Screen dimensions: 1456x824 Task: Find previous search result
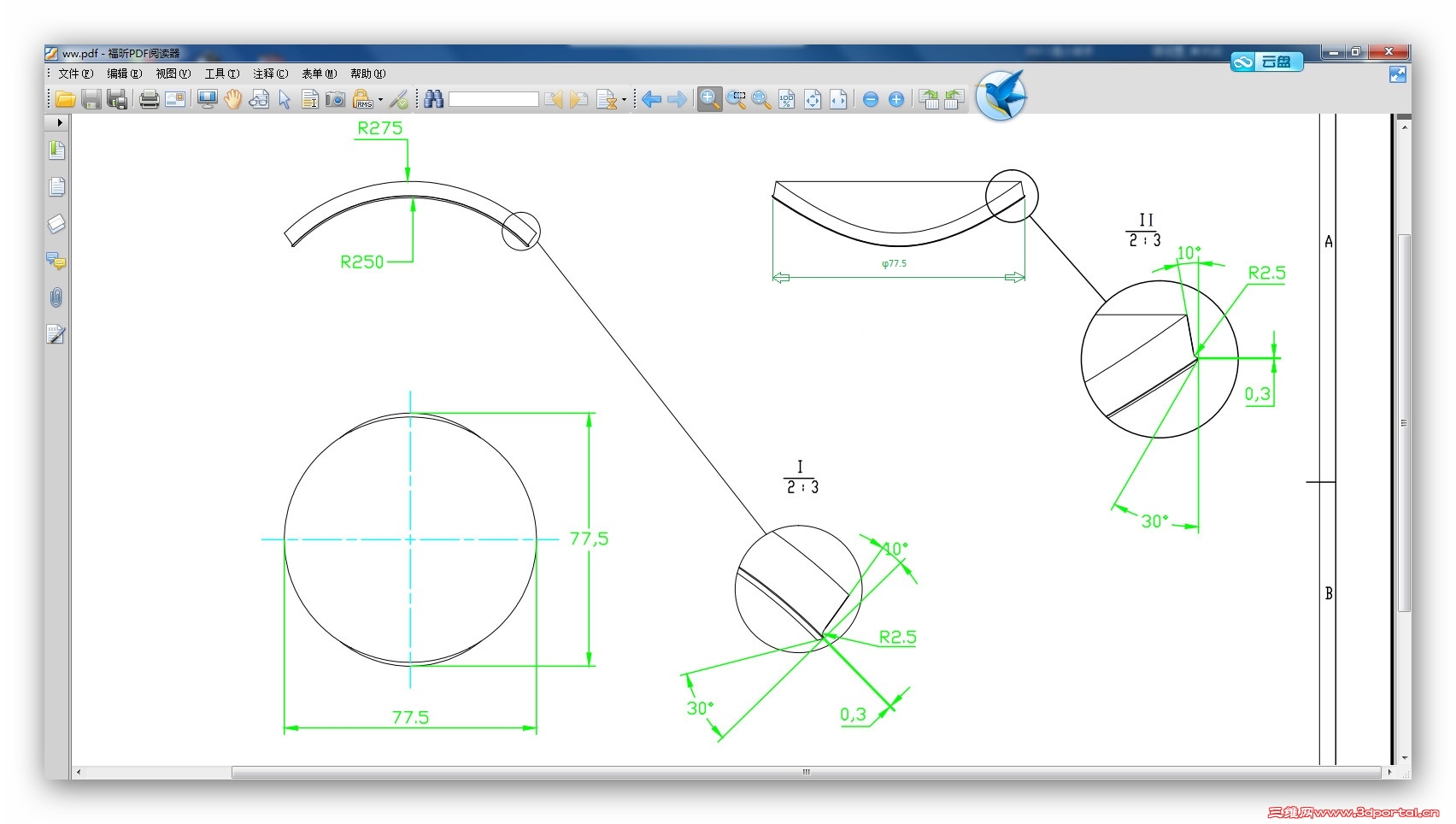pos(554,99)
